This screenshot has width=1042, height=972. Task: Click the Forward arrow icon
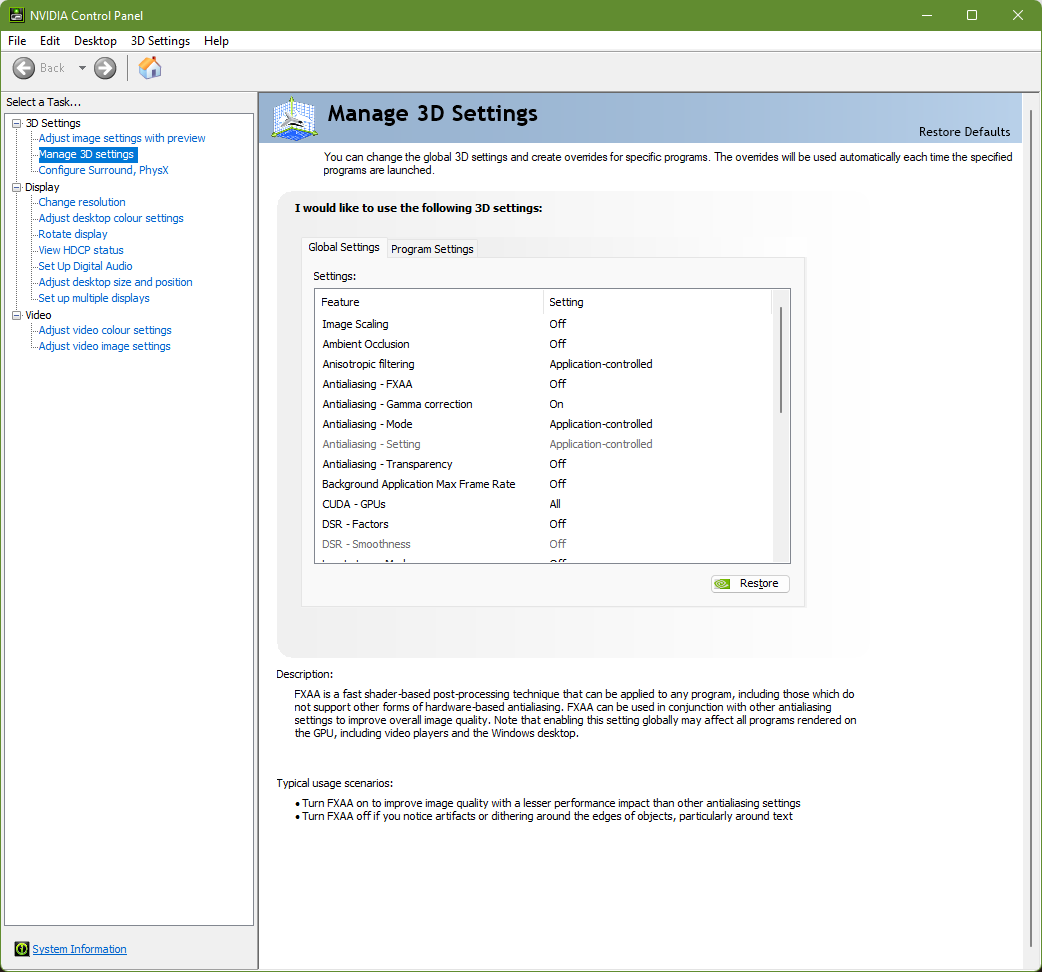point(105,68)
